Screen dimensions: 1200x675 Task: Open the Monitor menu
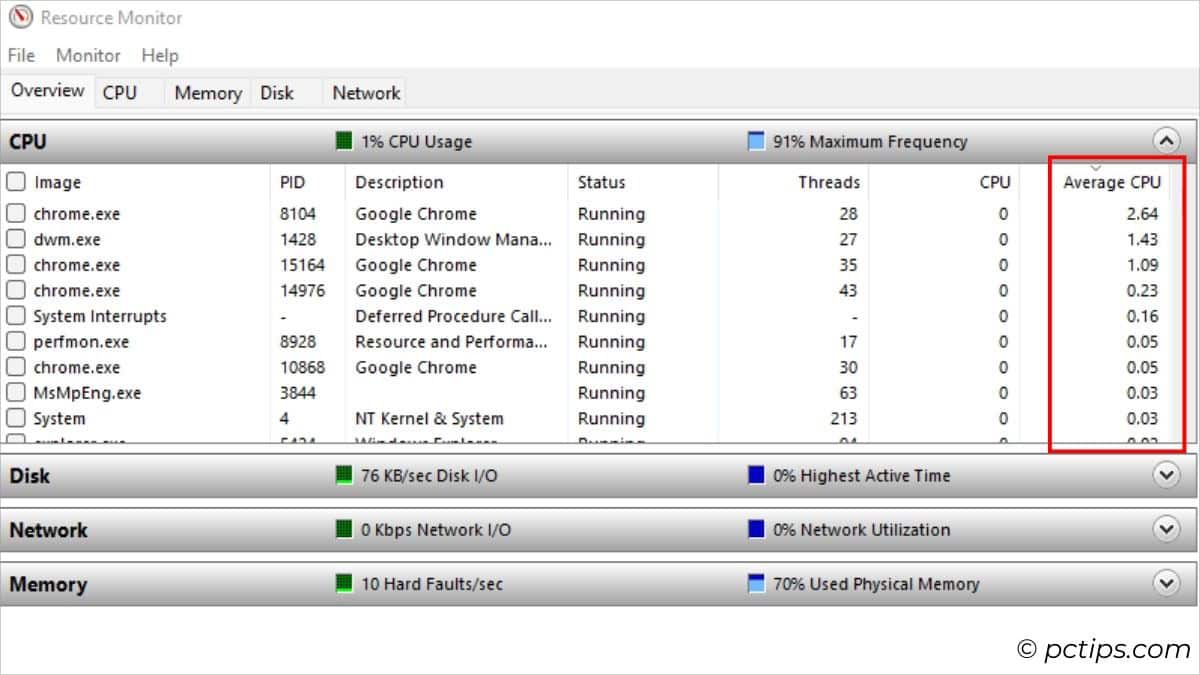87,55
